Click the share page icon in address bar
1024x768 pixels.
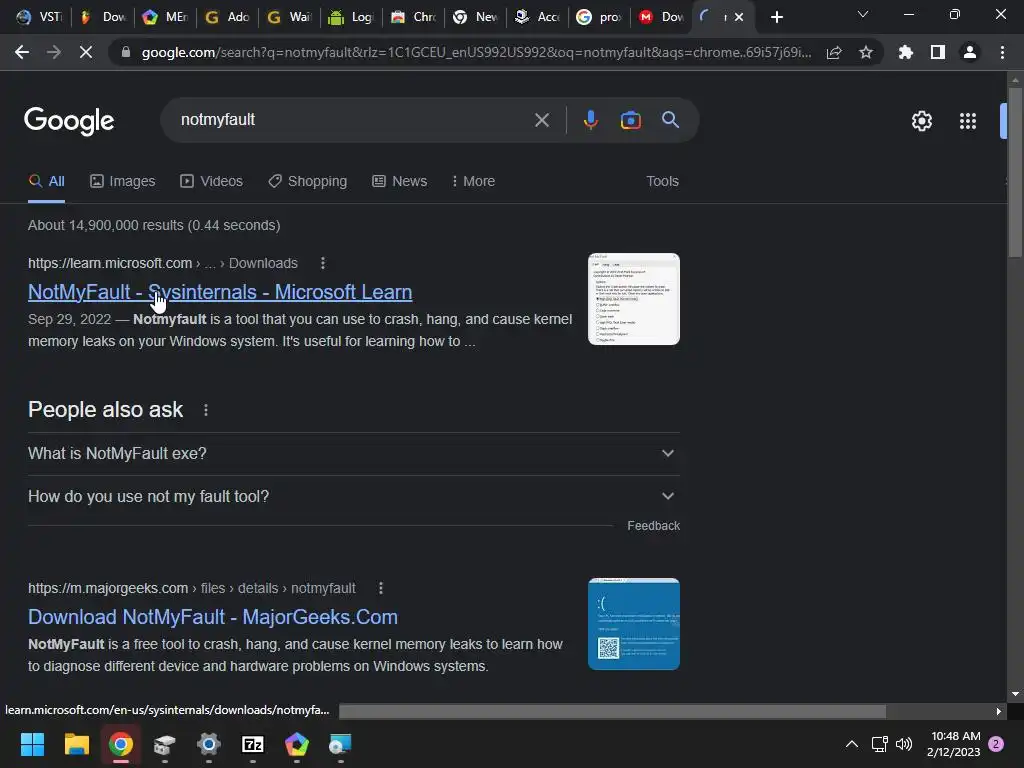click(834, 52)
